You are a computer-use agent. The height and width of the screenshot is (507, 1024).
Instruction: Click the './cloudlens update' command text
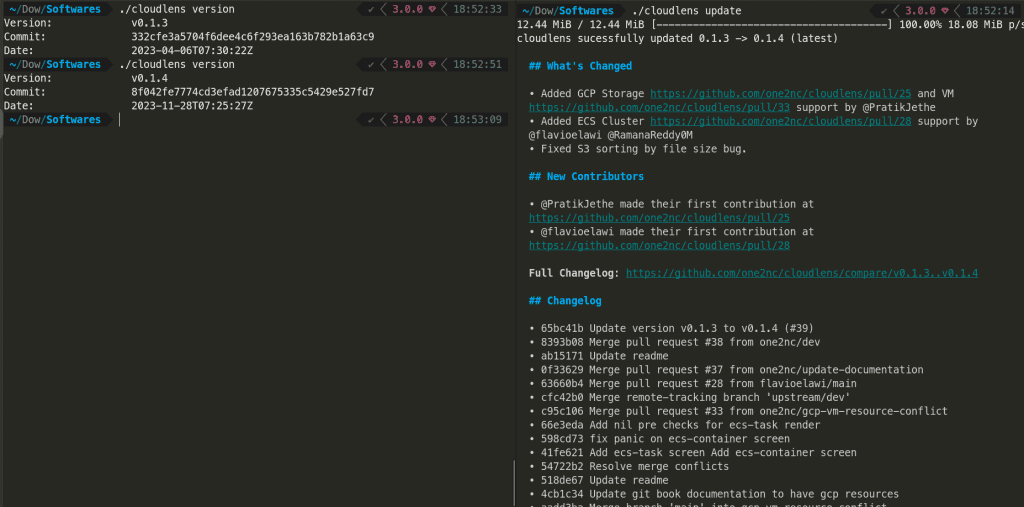[686, 11]
